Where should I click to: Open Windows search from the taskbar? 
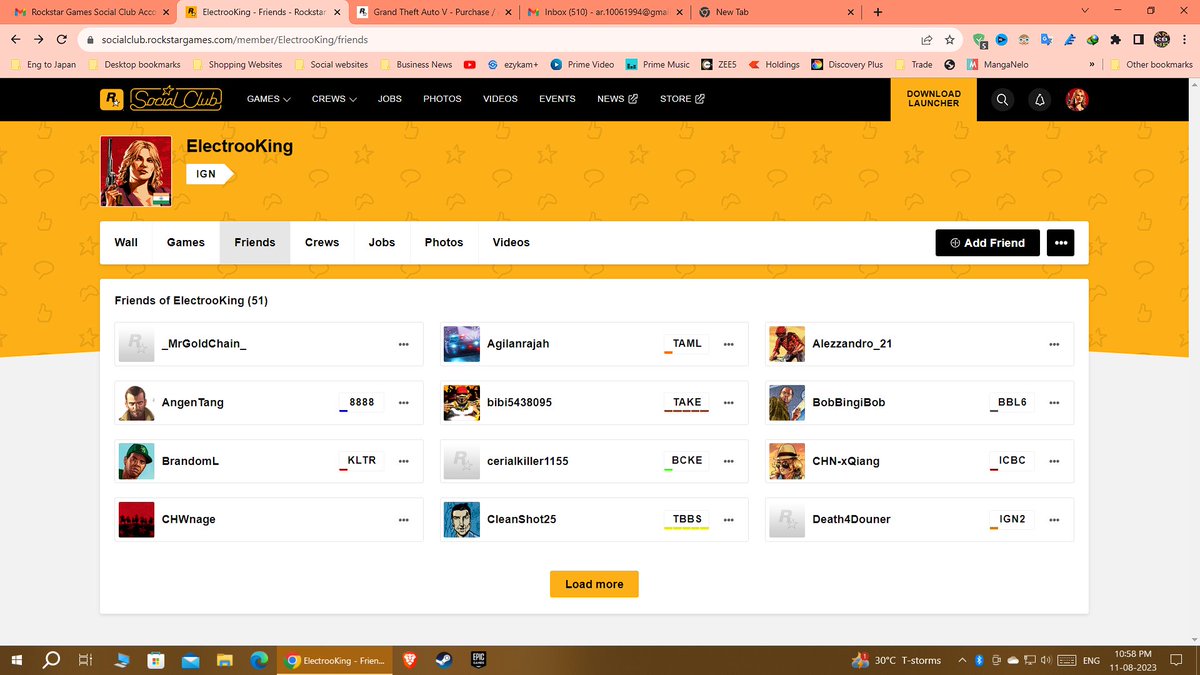pyautogui.click(x=50, y=660)
